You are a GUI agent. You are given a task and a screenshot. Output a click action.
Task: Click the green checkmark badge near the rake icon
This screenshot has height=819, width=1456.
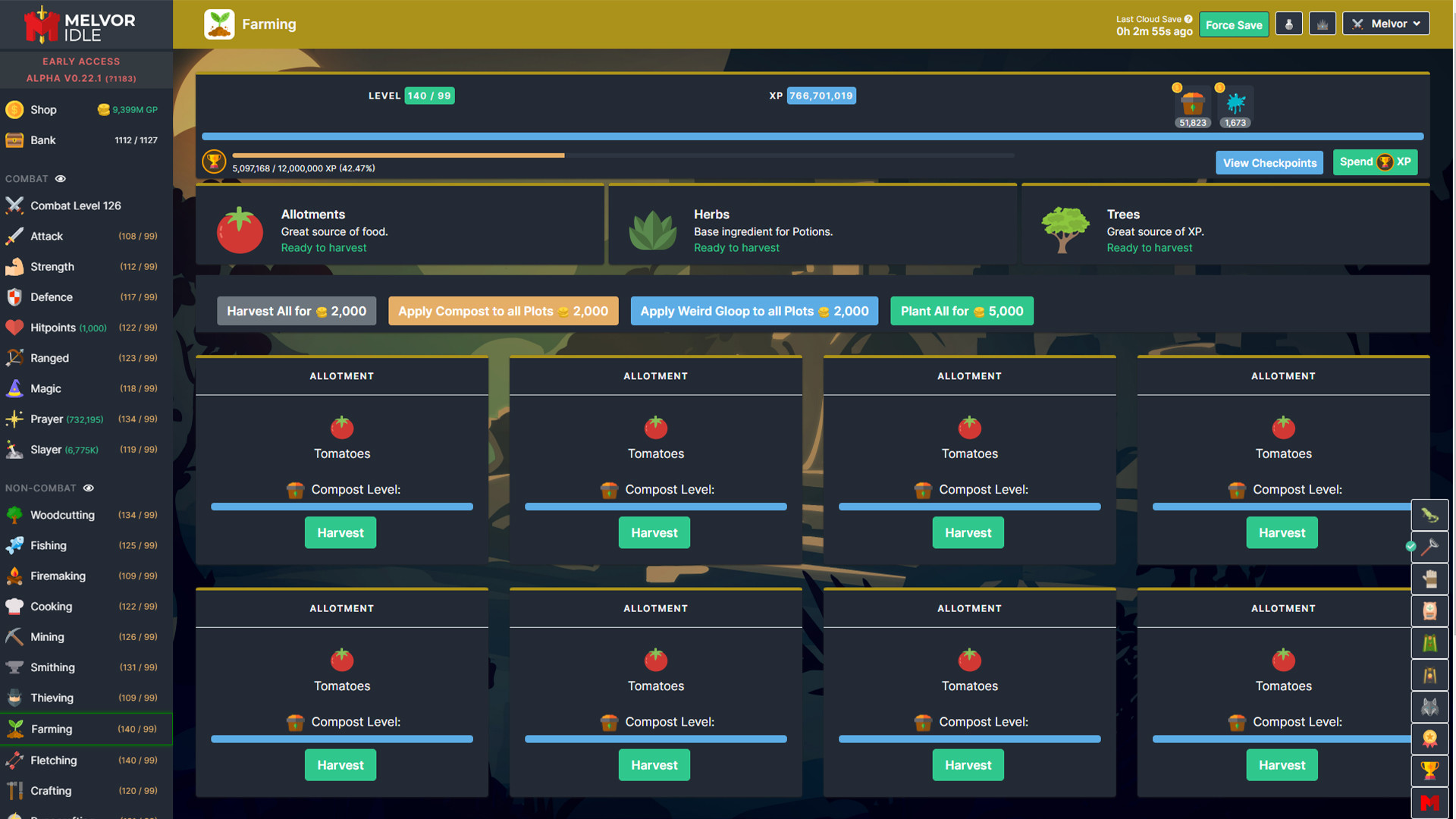click(x=1410, y=547)
